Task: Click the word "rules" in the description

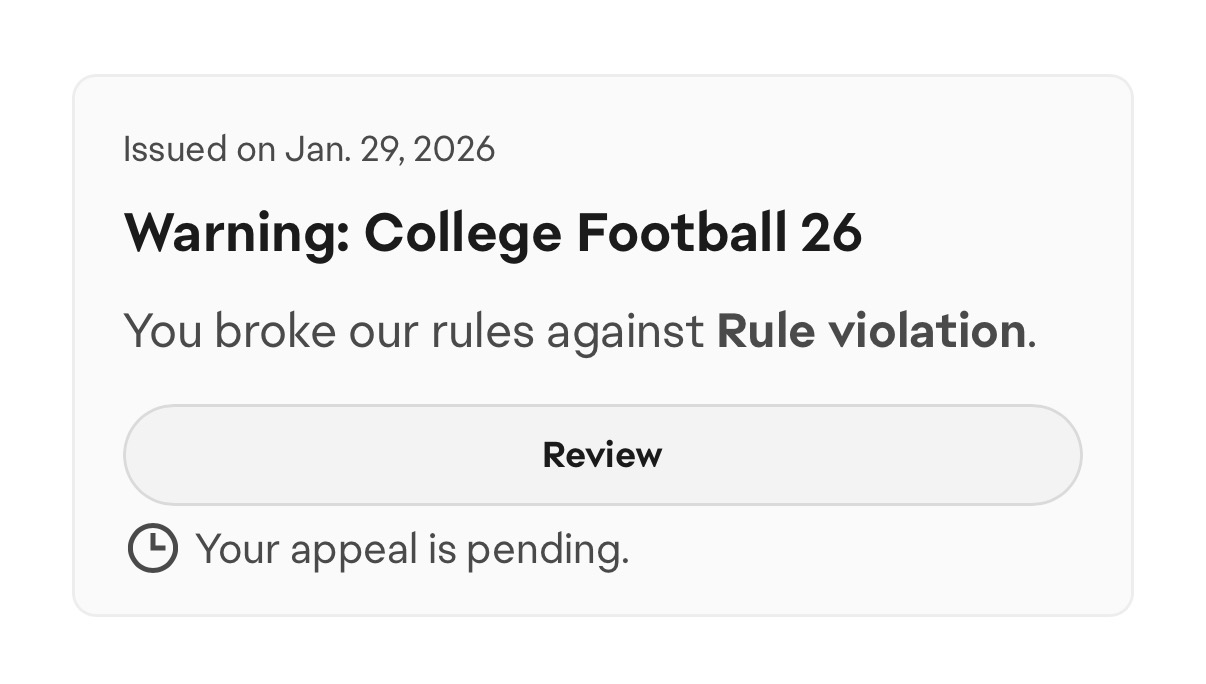Action: (x=483, y=331)
